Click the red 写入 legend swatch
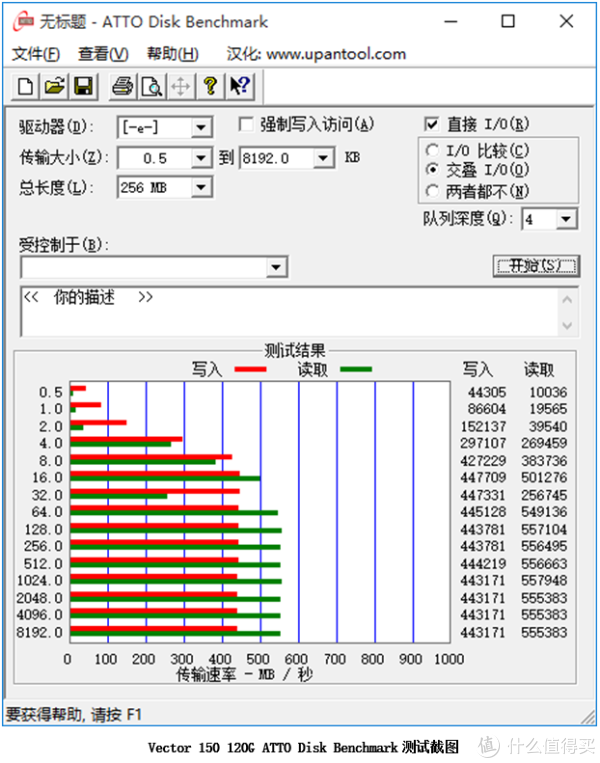 pyautogui.click(x=250, y=369)
